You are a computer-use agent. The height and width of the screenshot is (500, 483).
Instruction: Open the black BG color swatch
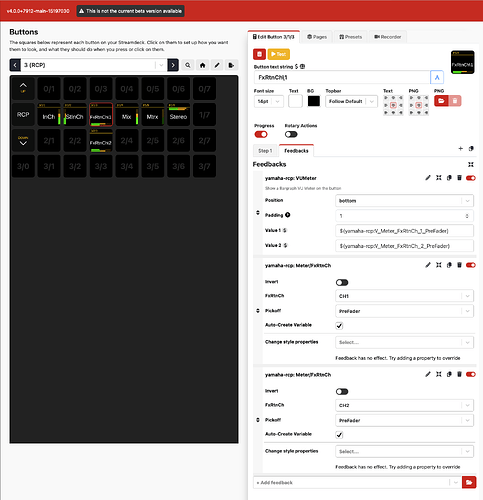coord(314,101)
